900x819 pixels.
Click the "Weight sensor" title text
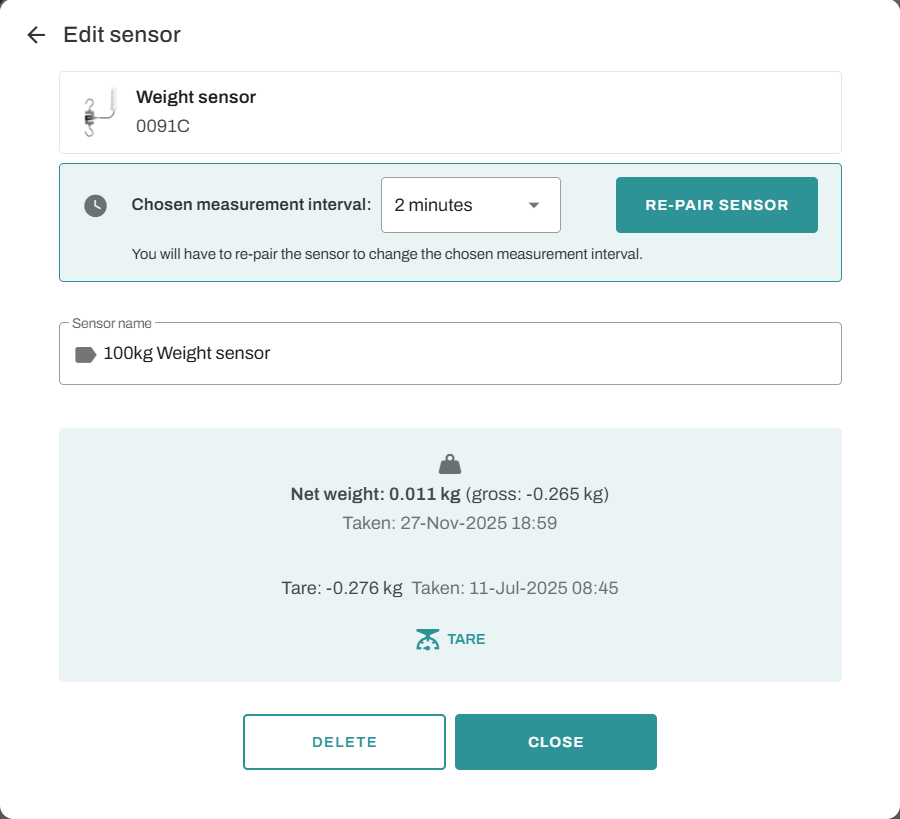click(196, 97)
